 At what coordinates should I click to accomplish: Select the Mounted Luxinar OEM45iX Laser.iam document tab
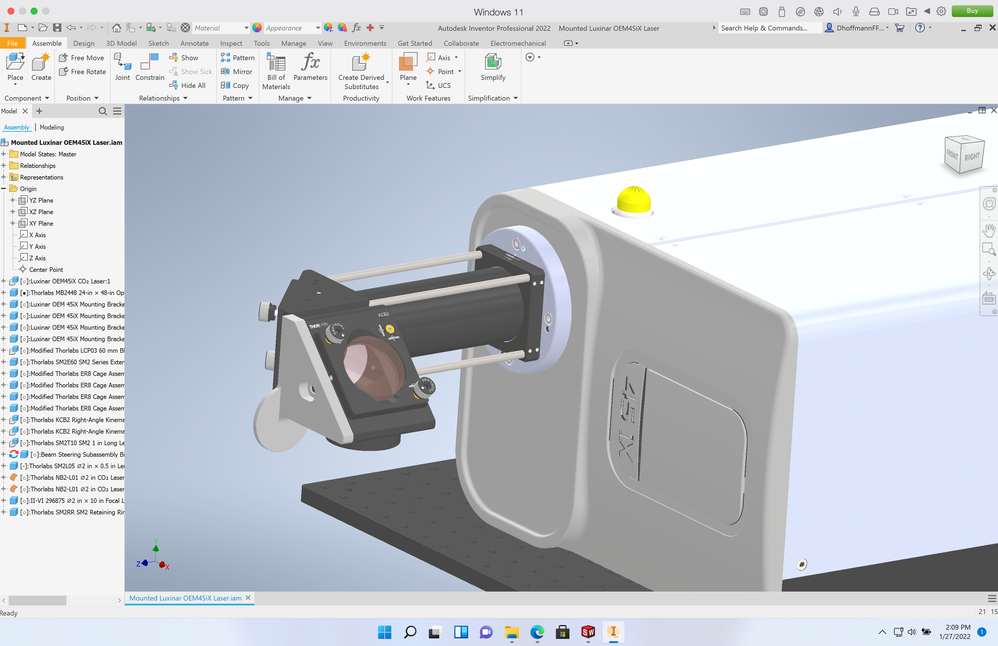tap(185, 598)
